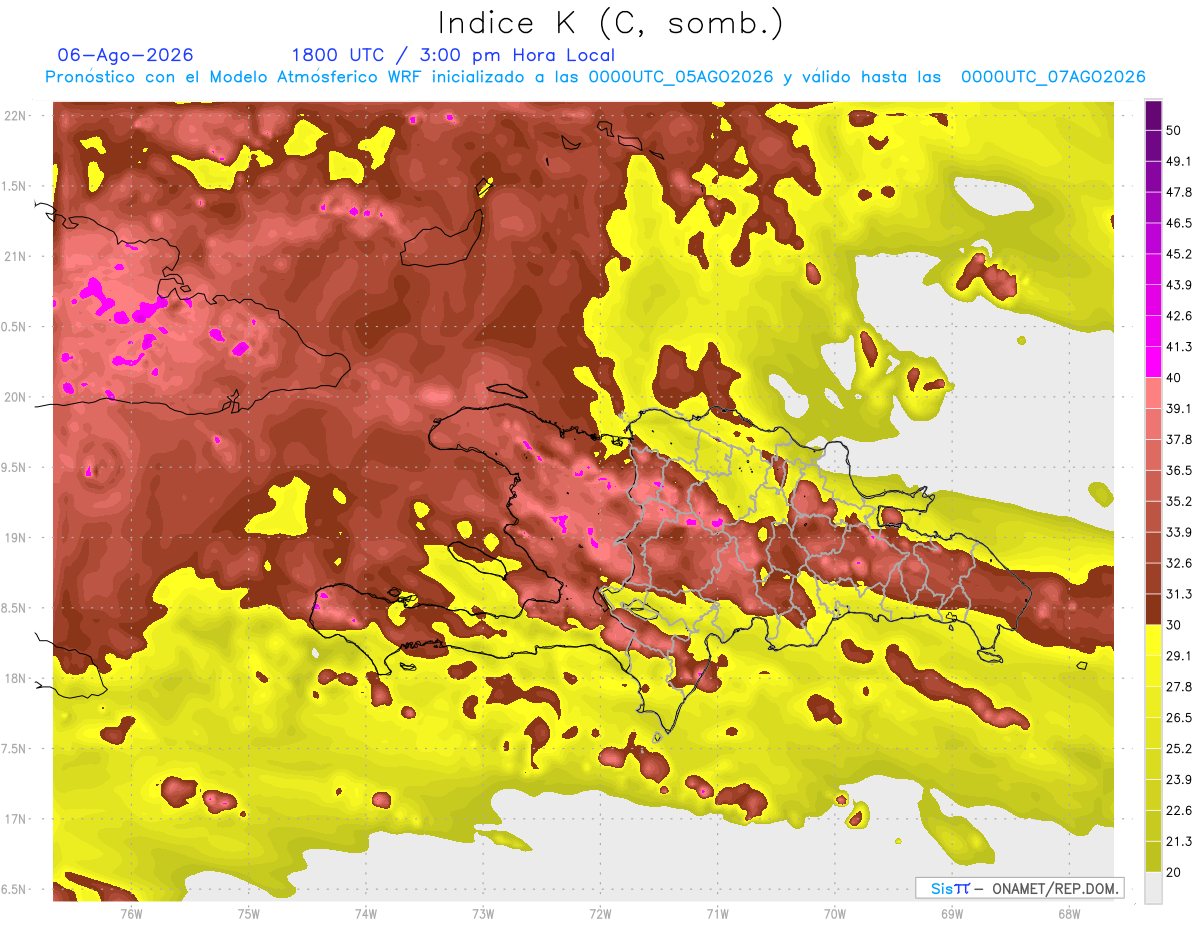Click the colorbar value '50'
This screenshot has width=1200, height=927.
pyautogui.click(x=1174, y=130)
